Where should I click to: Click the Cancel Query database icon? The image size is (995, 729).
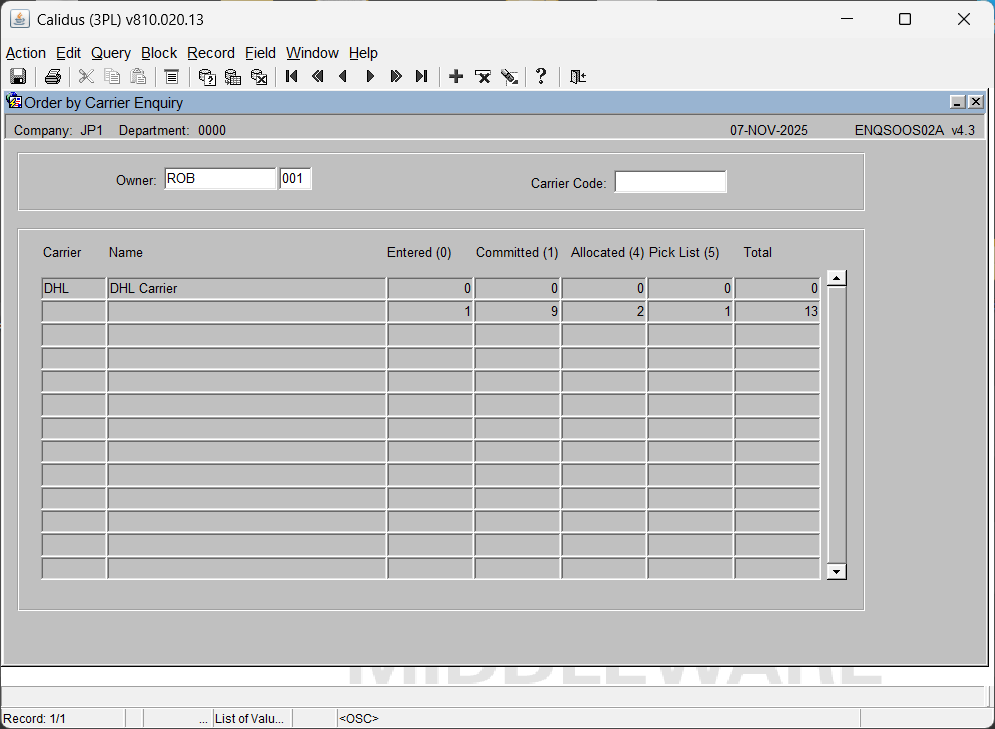click(259, 77)
